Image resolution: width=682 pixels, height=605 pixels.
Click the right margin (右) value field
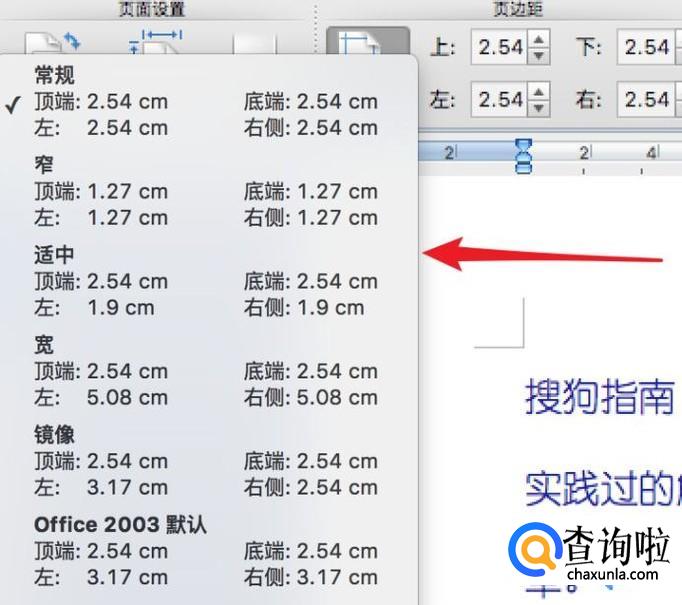coord(645,99)
